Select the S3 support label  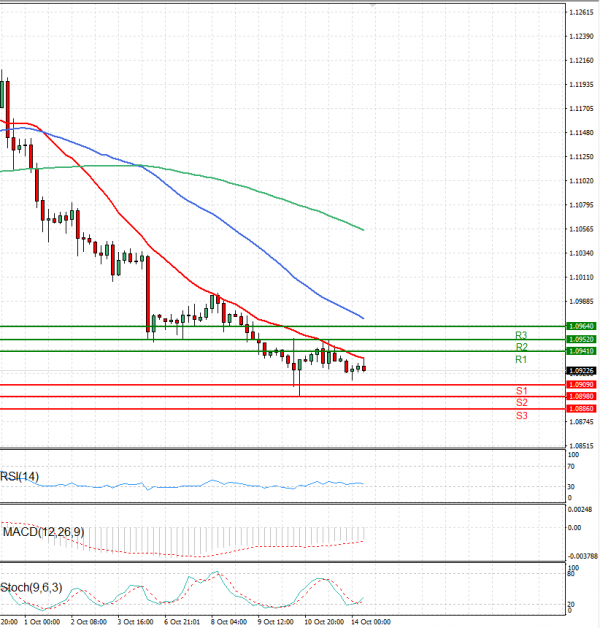pos(521,415)
